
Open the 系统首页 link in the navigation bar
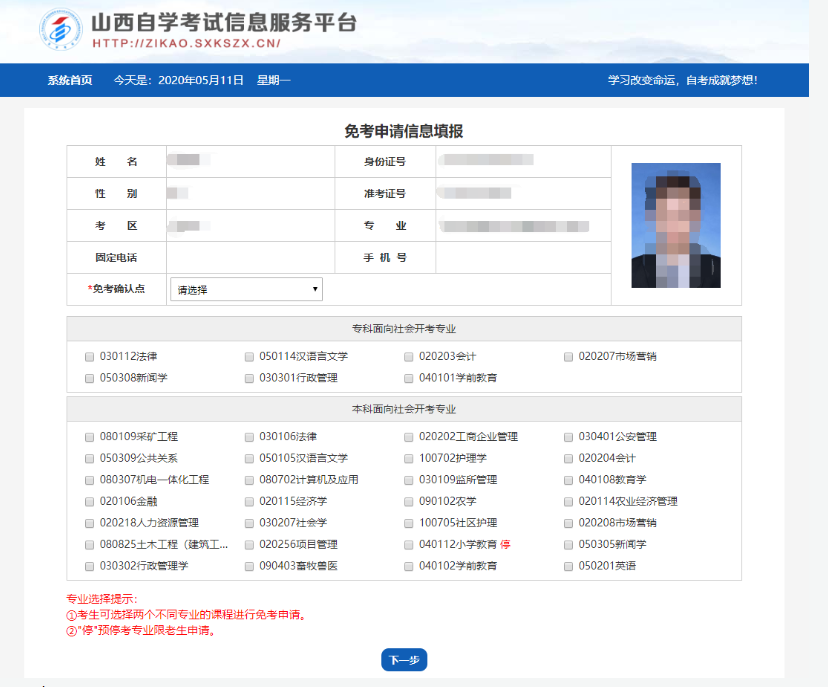pos(70,80)
